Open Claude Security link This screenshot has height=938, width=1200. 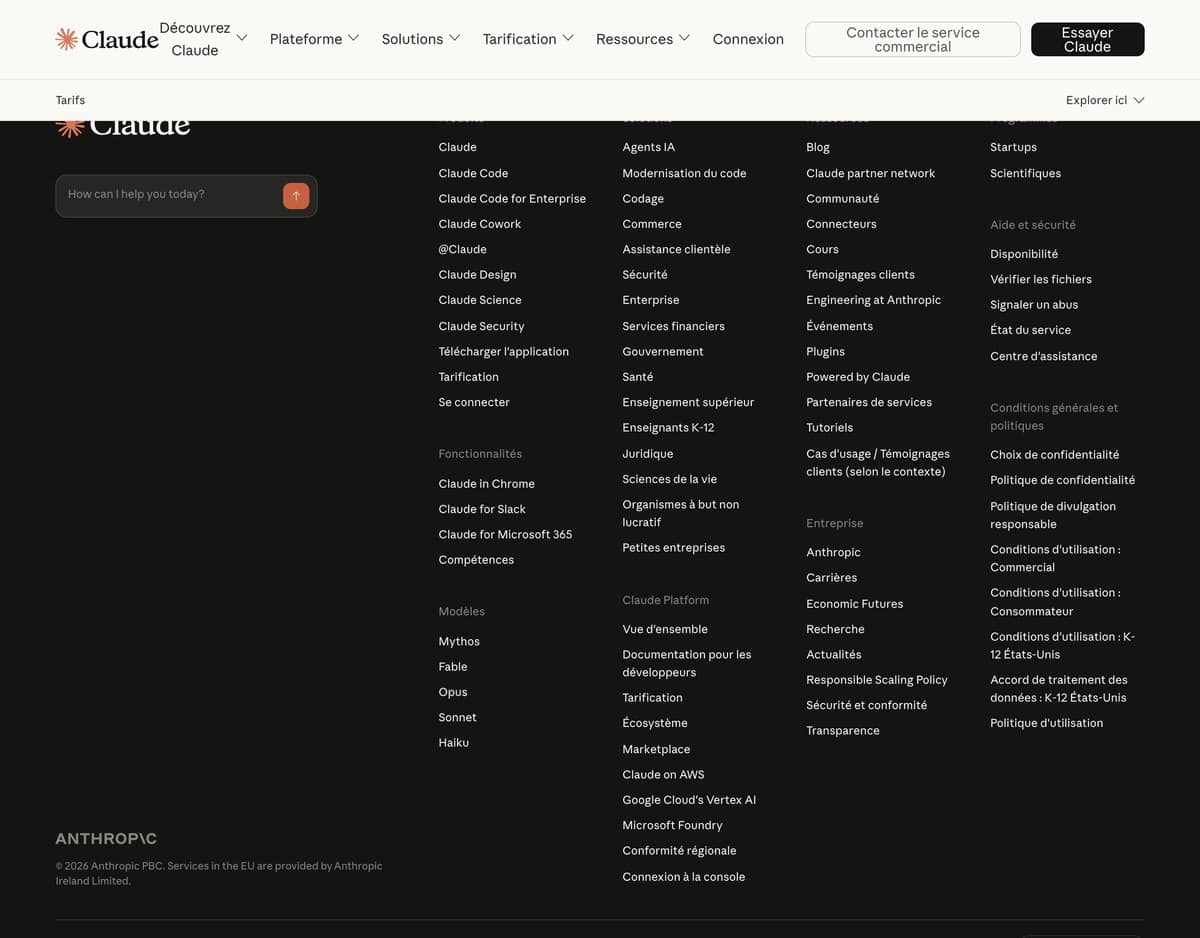[481, 326]
